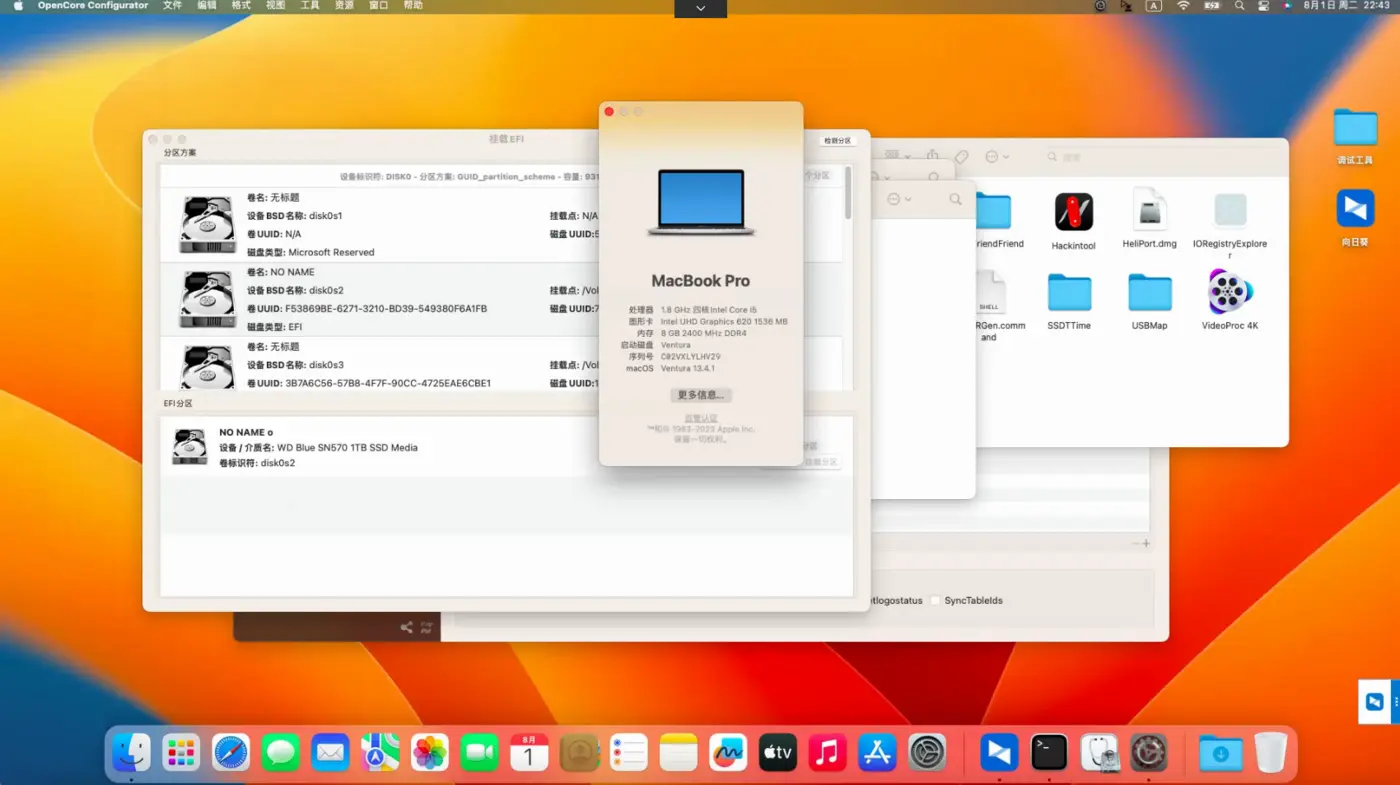
Task: Open the top menu bar drop-down chevron
Action: [700, 8]
